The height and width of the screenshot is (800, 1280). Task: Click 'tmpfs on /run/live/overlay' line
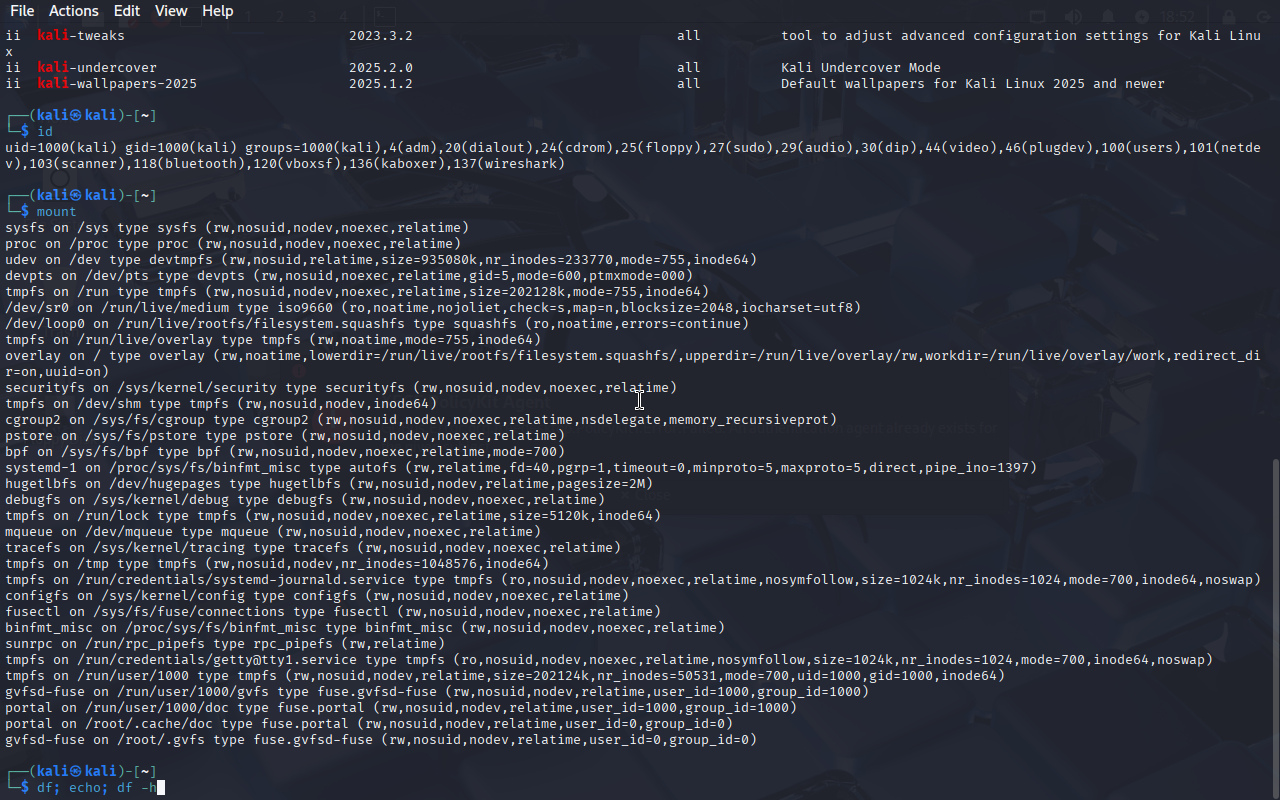[x=273, y=340]
